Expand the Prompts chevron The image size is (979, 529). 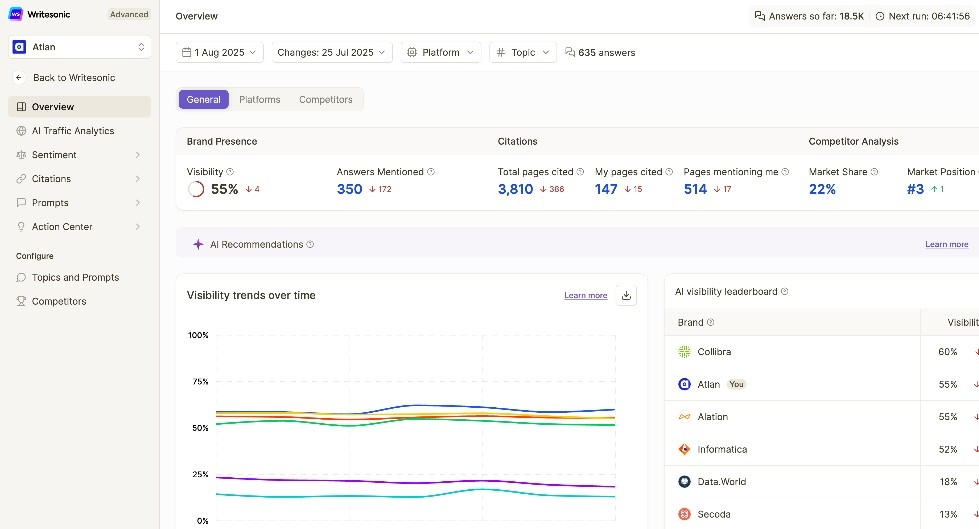coord(138,202)
